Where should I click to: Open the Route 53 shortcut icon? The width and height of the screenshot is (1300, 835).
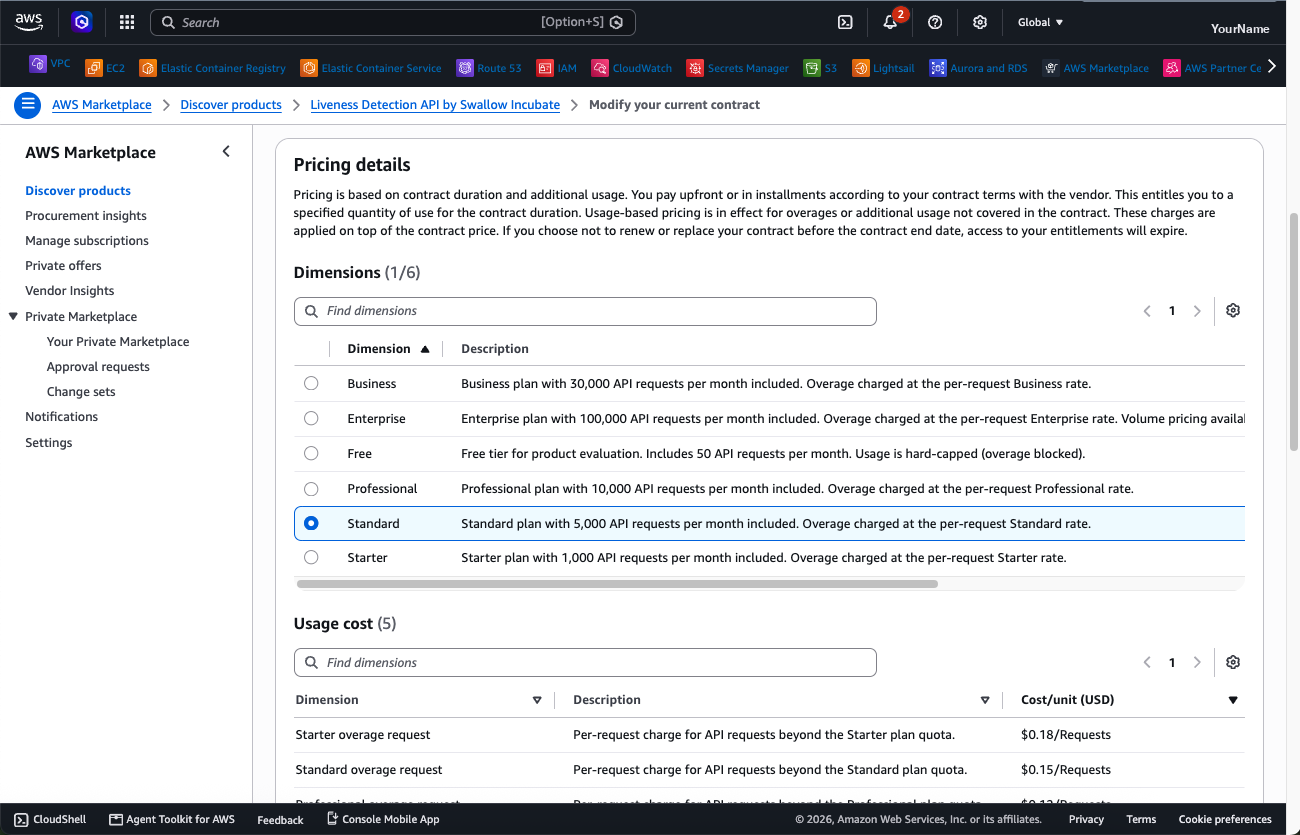[x=465, y=68]
